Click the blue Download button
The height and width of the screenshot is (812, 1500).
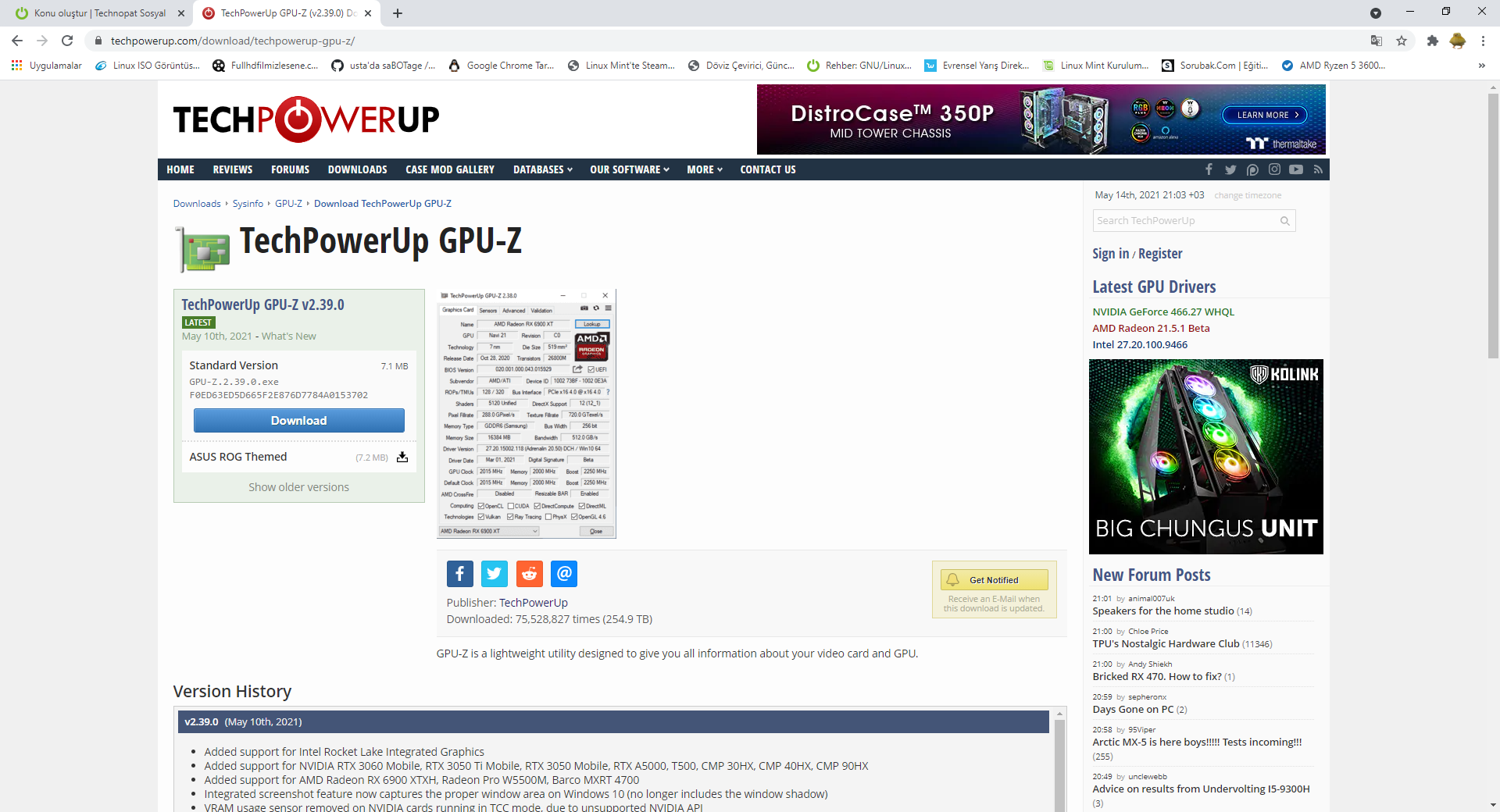pos(299,421)
